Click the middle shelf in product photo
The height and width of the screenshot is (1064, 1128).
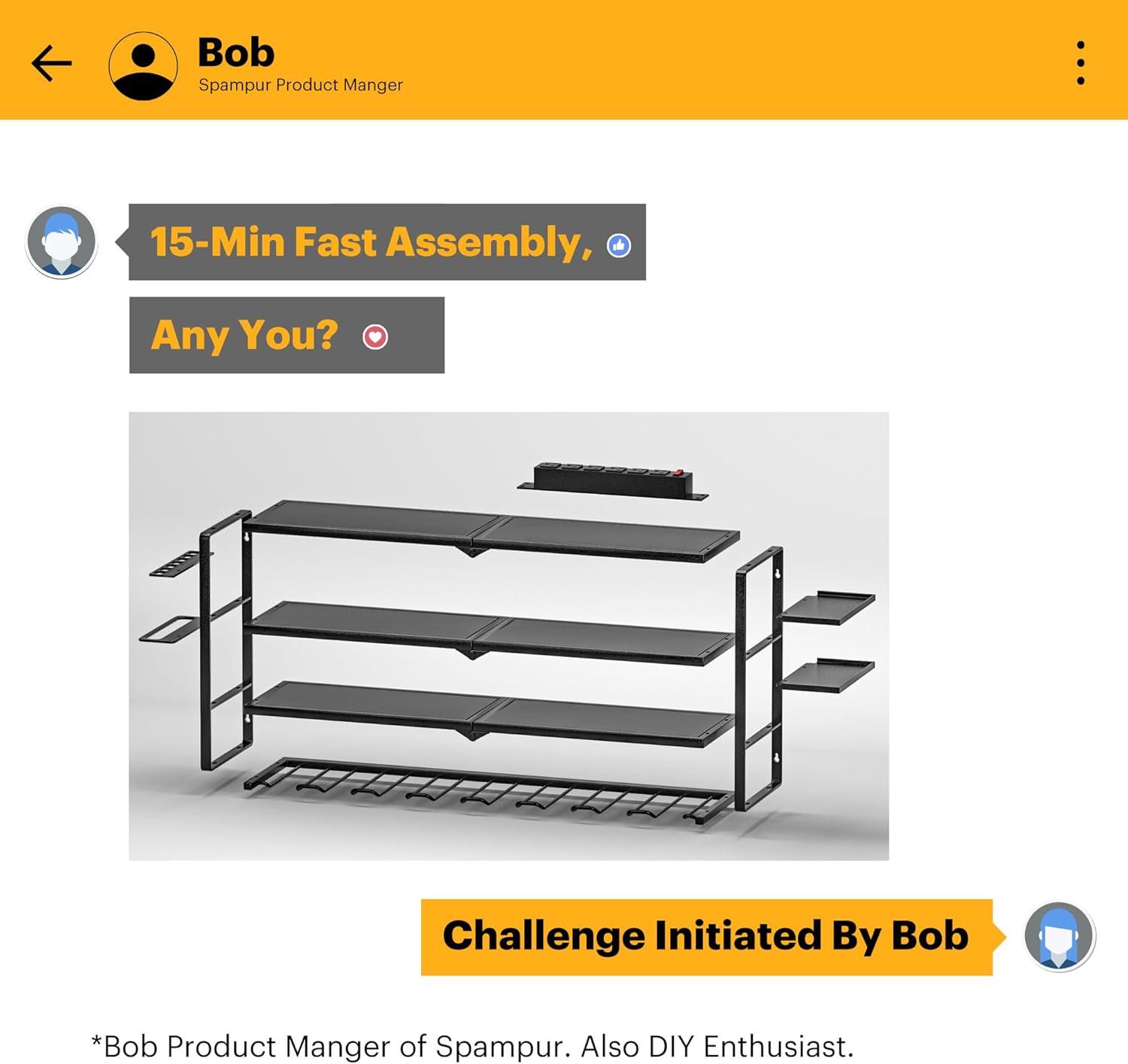pos(489,632)
